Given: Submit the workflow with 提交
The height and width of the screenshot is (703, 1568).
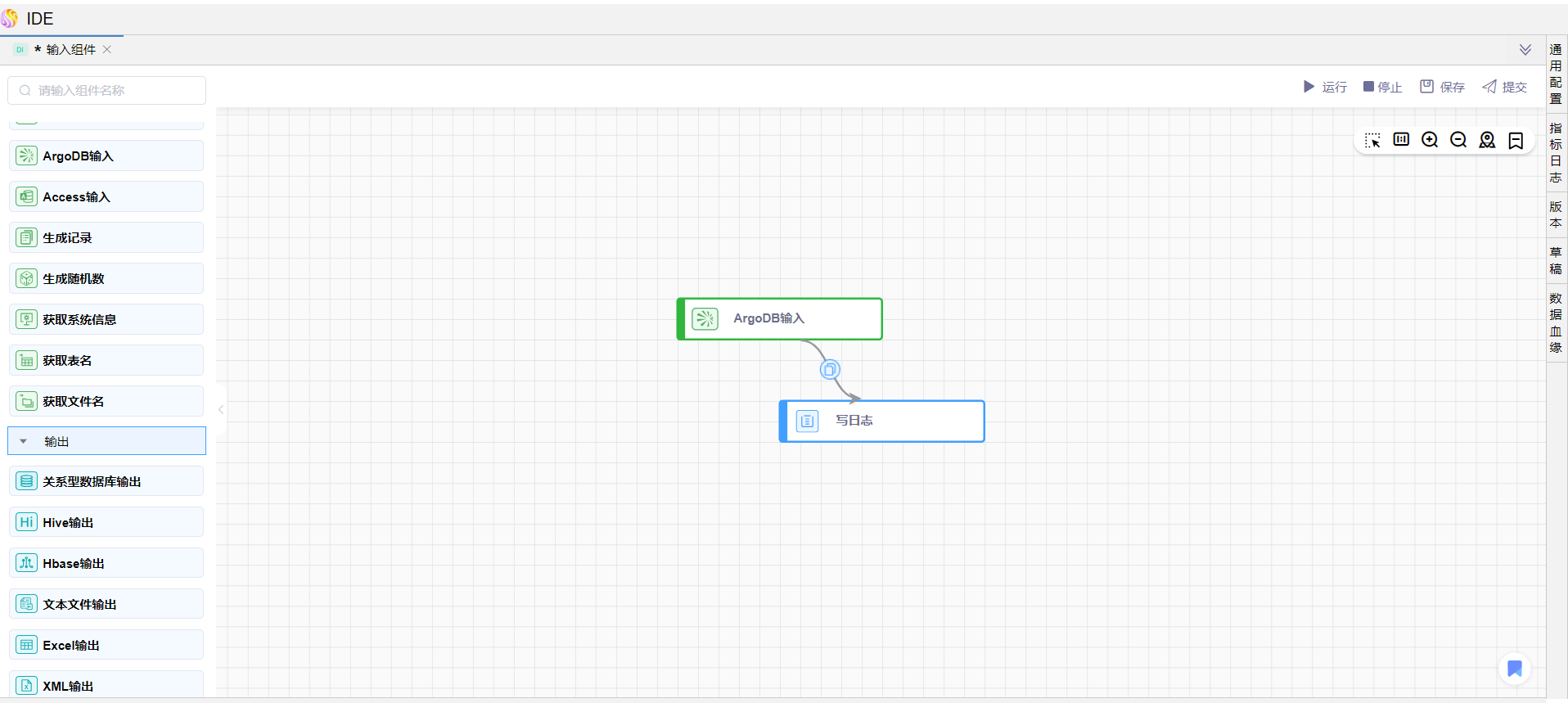Looking at the screenshot, I should [1504, 87].
